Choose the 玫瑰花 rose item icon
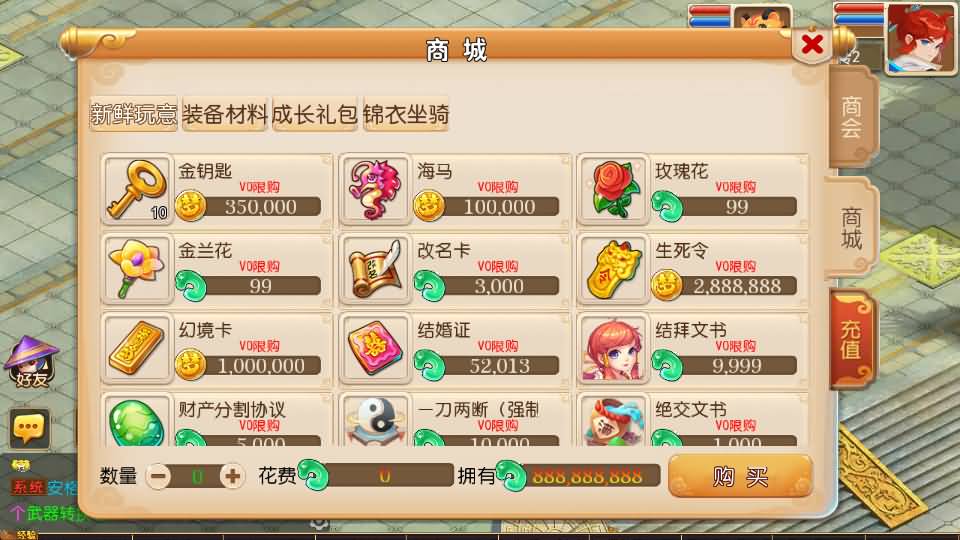This screenshot has width=960, height=540. click(x=613, y=190)
